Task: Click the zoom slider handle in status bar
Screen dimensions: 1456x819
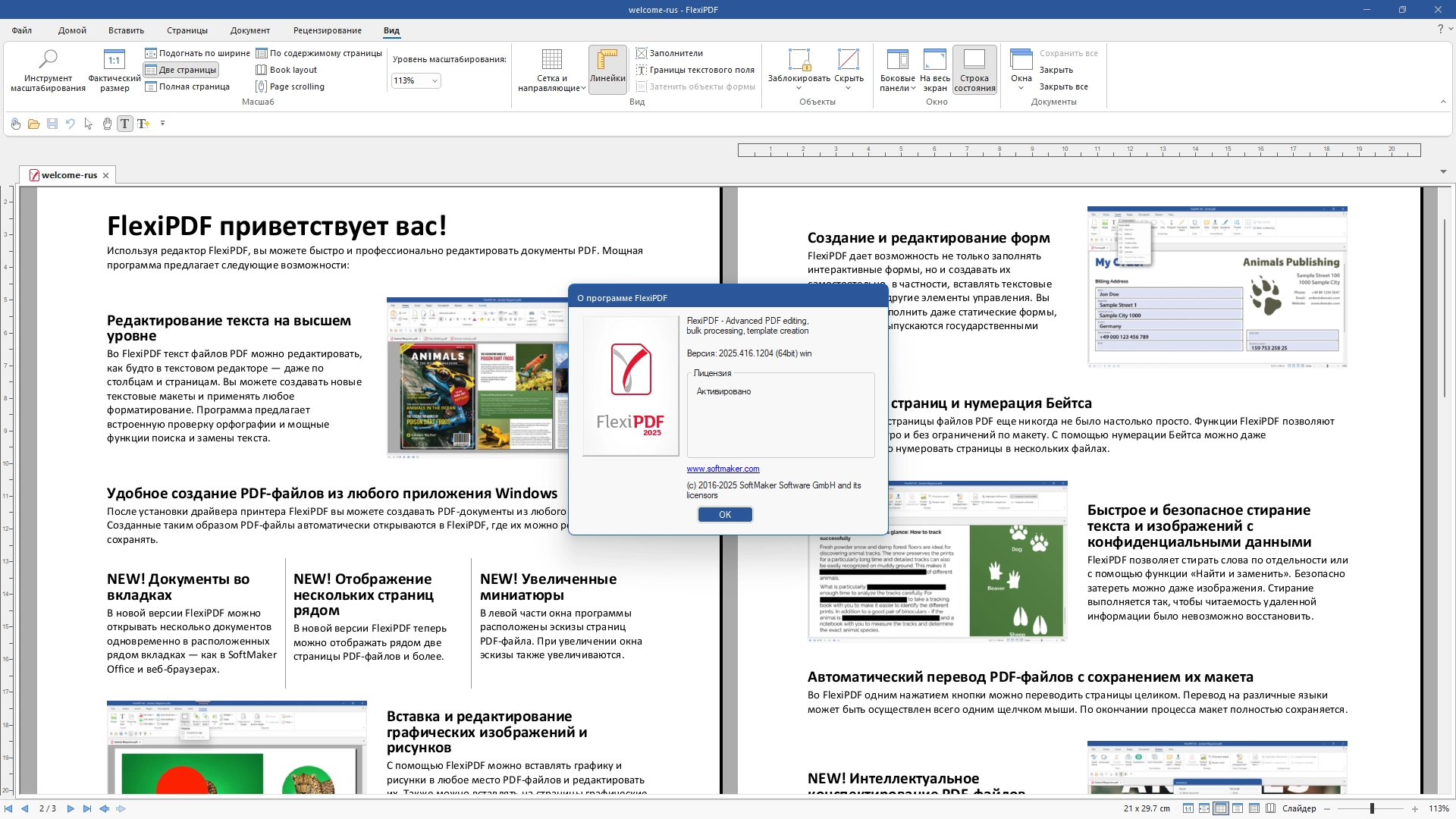Action: tap(1372, 808)
